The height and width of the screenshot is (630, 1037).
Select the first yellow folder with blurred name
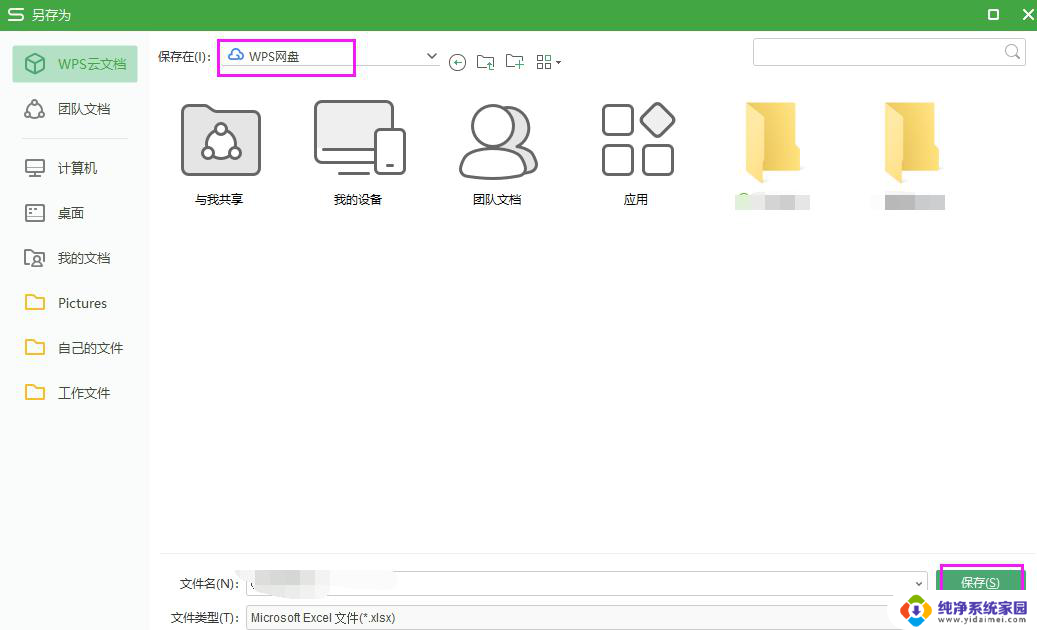(772, 156)
